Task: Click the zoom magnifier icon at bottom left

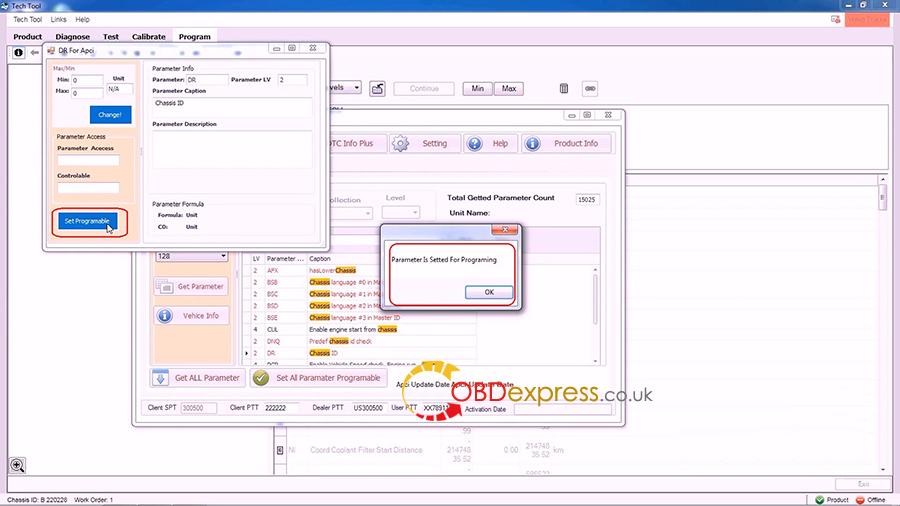Action: (x=17, y=465)
